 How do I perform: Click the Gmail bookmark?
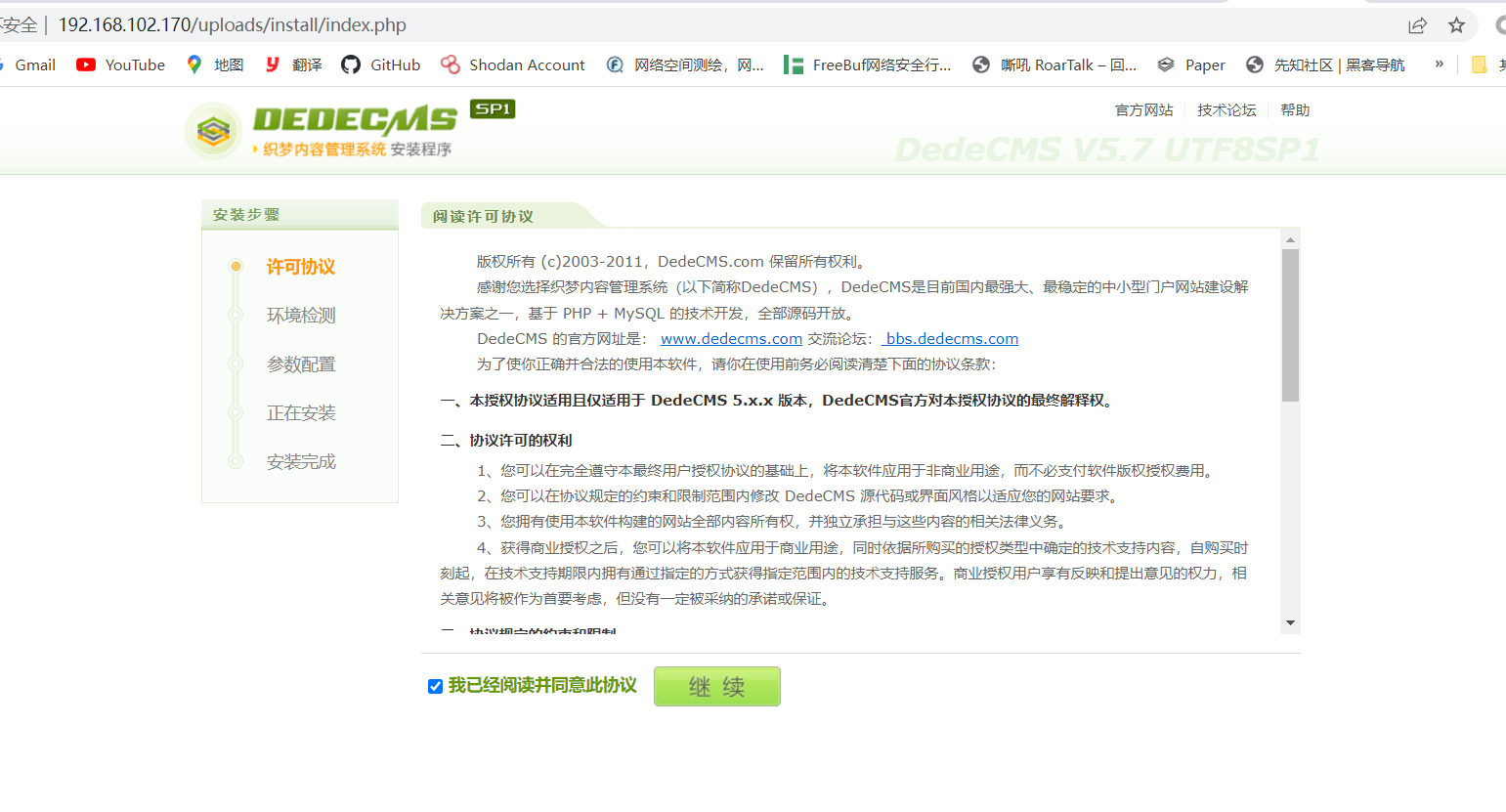tap(35, 64)
